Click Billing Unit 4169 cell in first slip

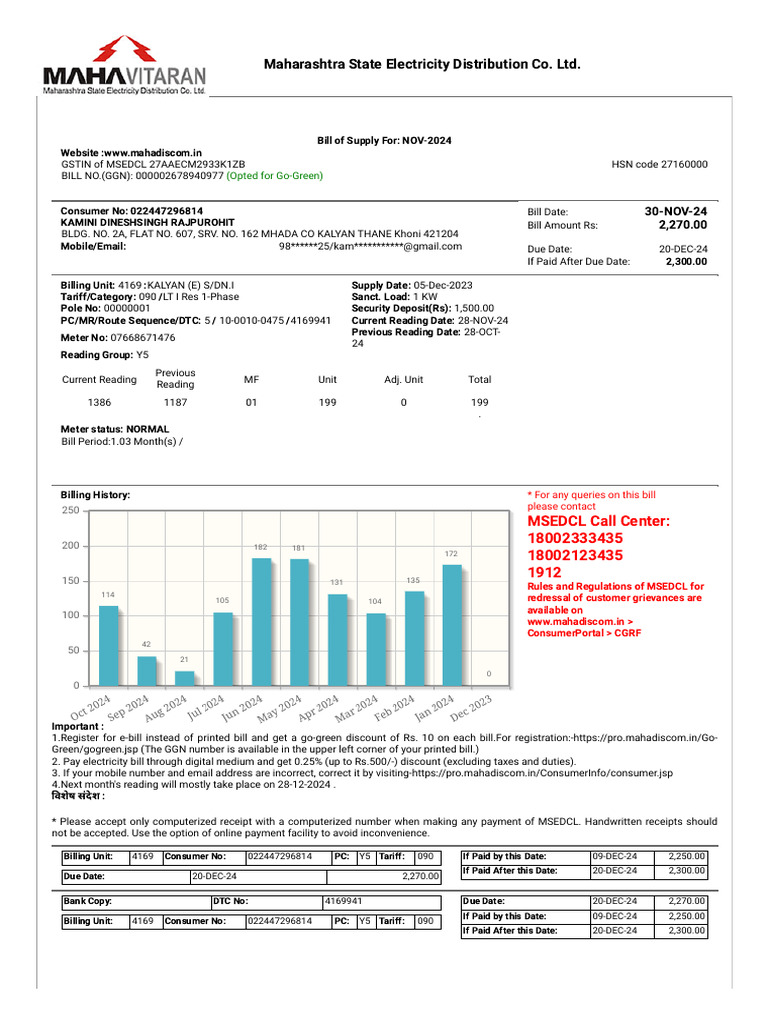(145, 857)
